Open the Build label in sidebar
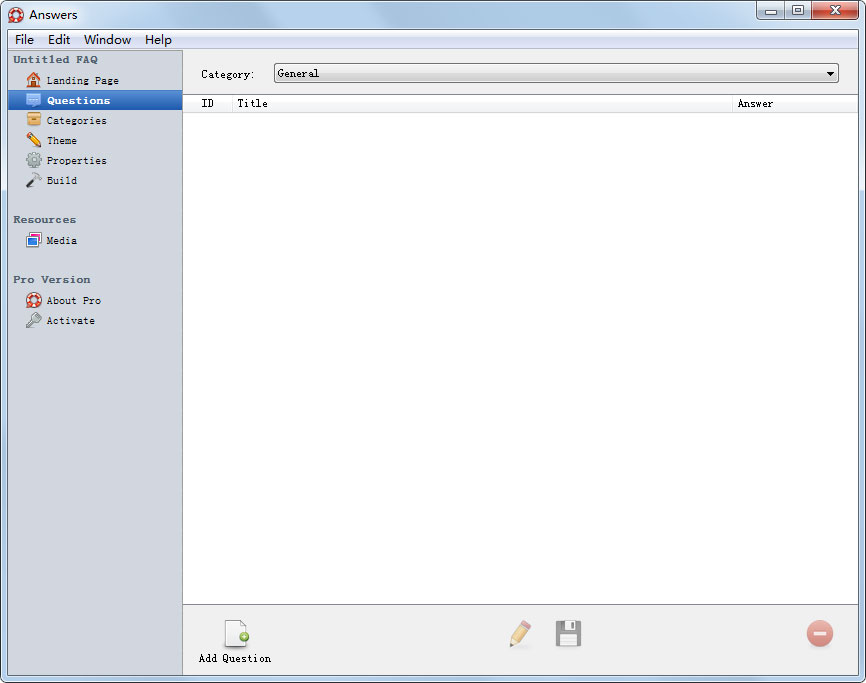The image size is (866, 683). [x=61, y=181]
